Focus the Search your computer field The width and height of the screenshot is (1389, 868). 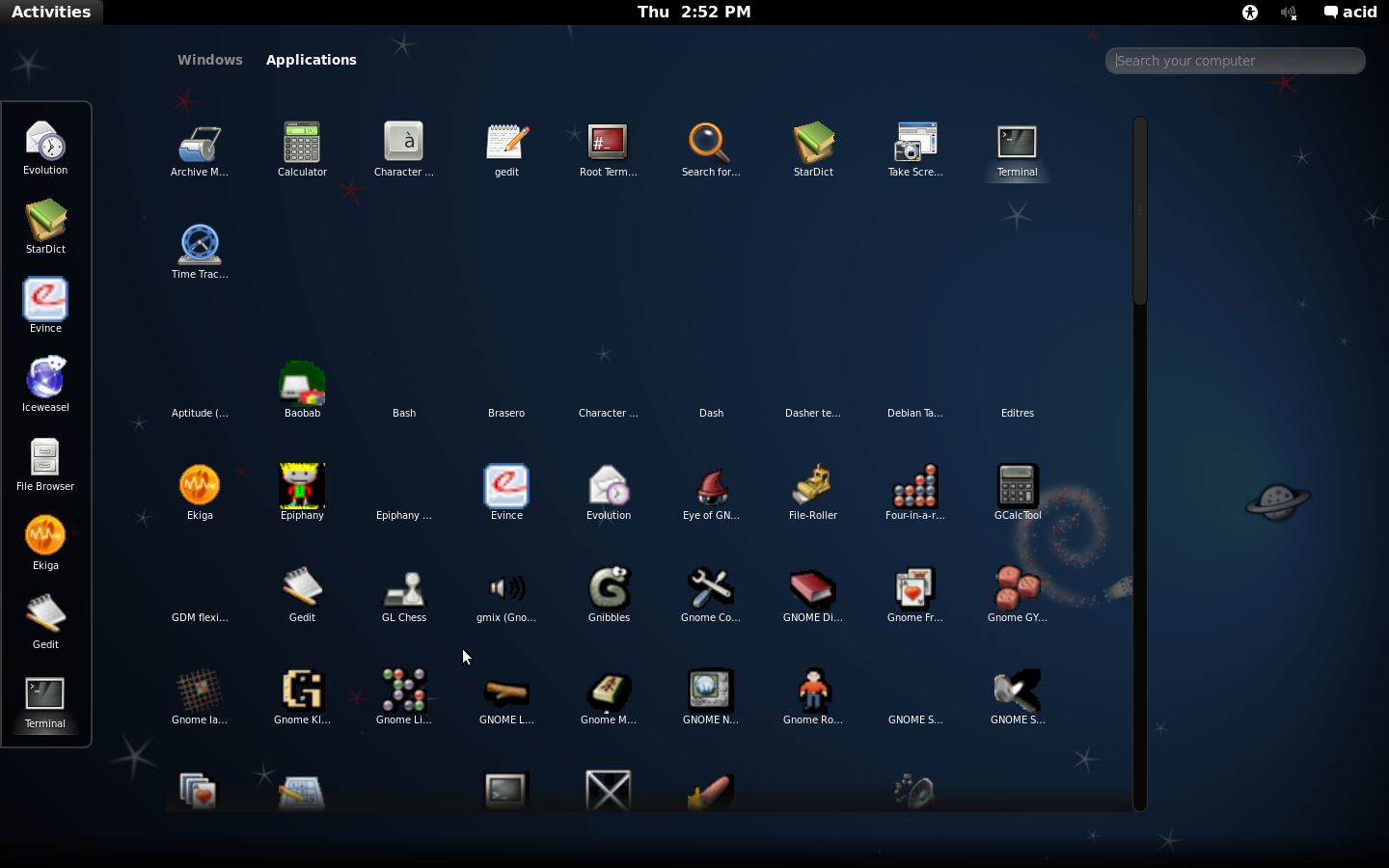pyautogui.click(x=1236, y=61)
